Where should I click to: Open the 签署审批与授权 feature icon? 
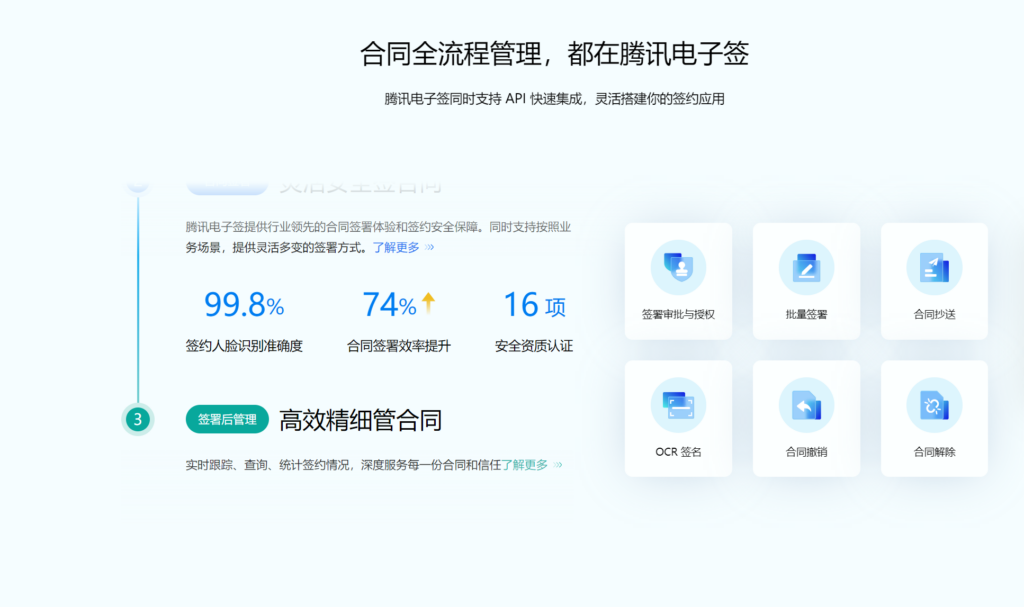click(678, 280)
